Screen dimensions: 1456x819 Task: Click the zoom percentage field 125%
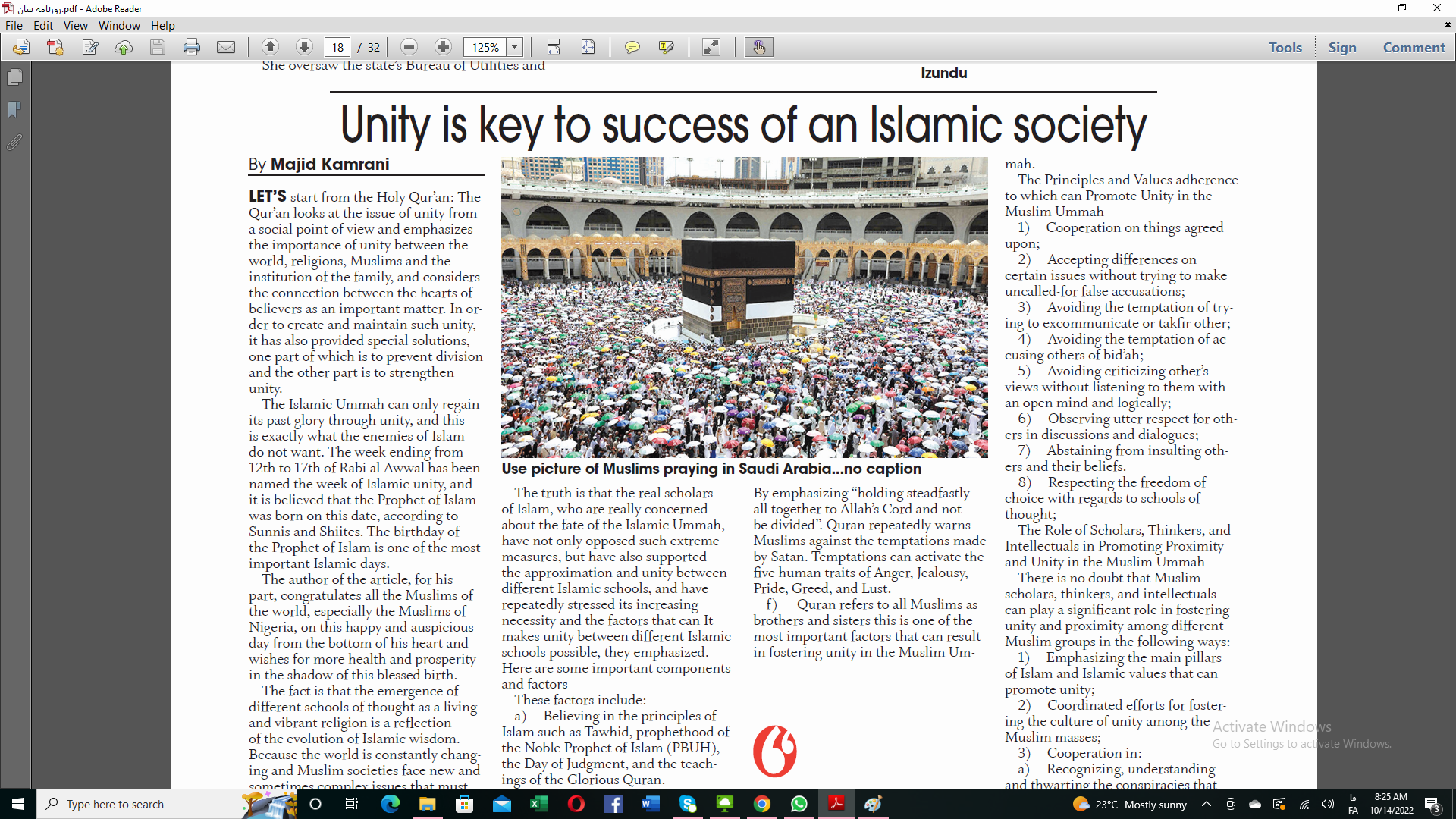485,47
